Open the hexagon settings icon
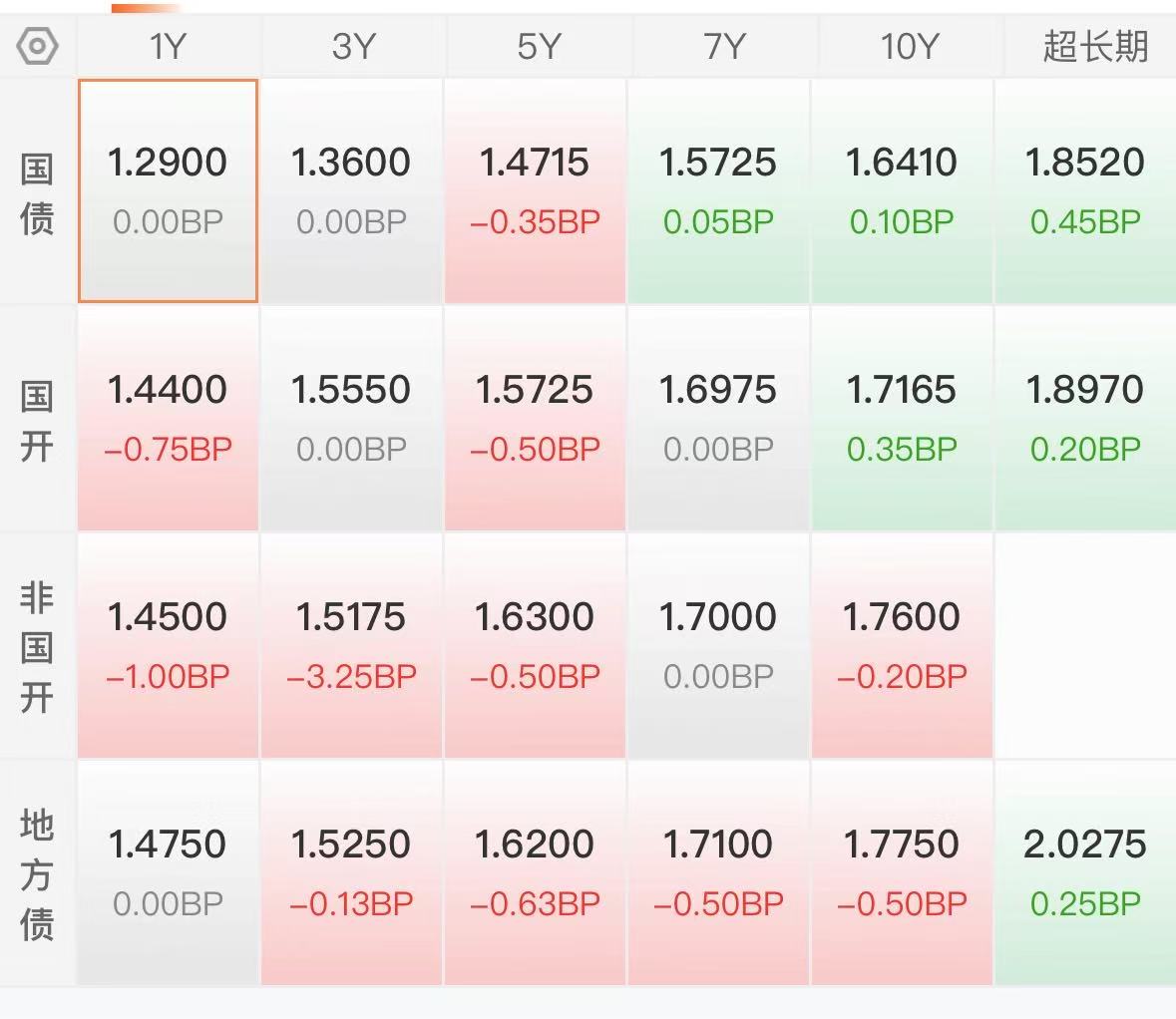This screenshot has width=1176, height=1019. point(37,47)
